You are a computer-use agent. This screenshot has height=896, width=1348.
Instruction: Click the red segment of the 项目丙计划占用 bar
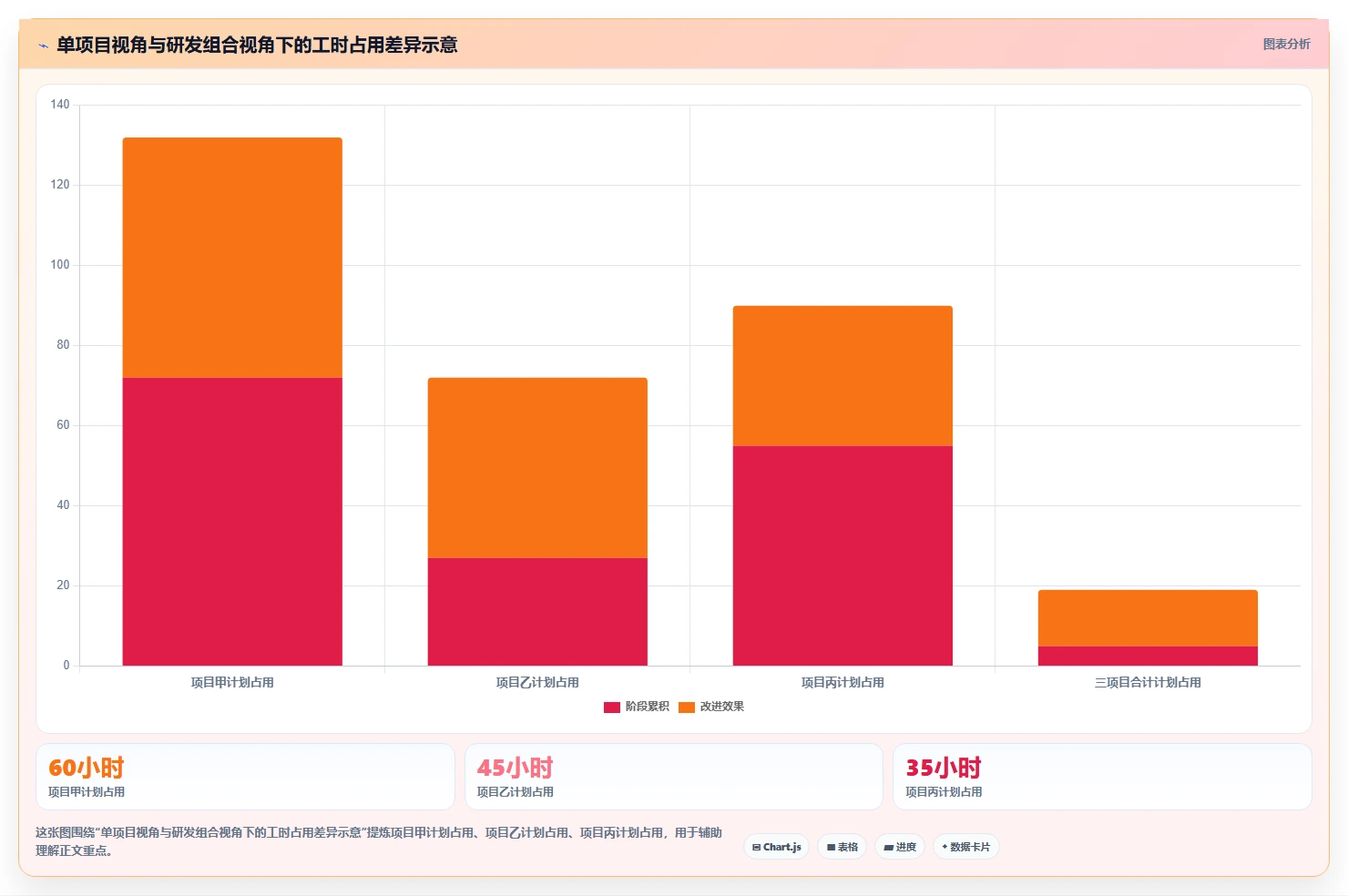pyautogui.click(x=842, y=555)
